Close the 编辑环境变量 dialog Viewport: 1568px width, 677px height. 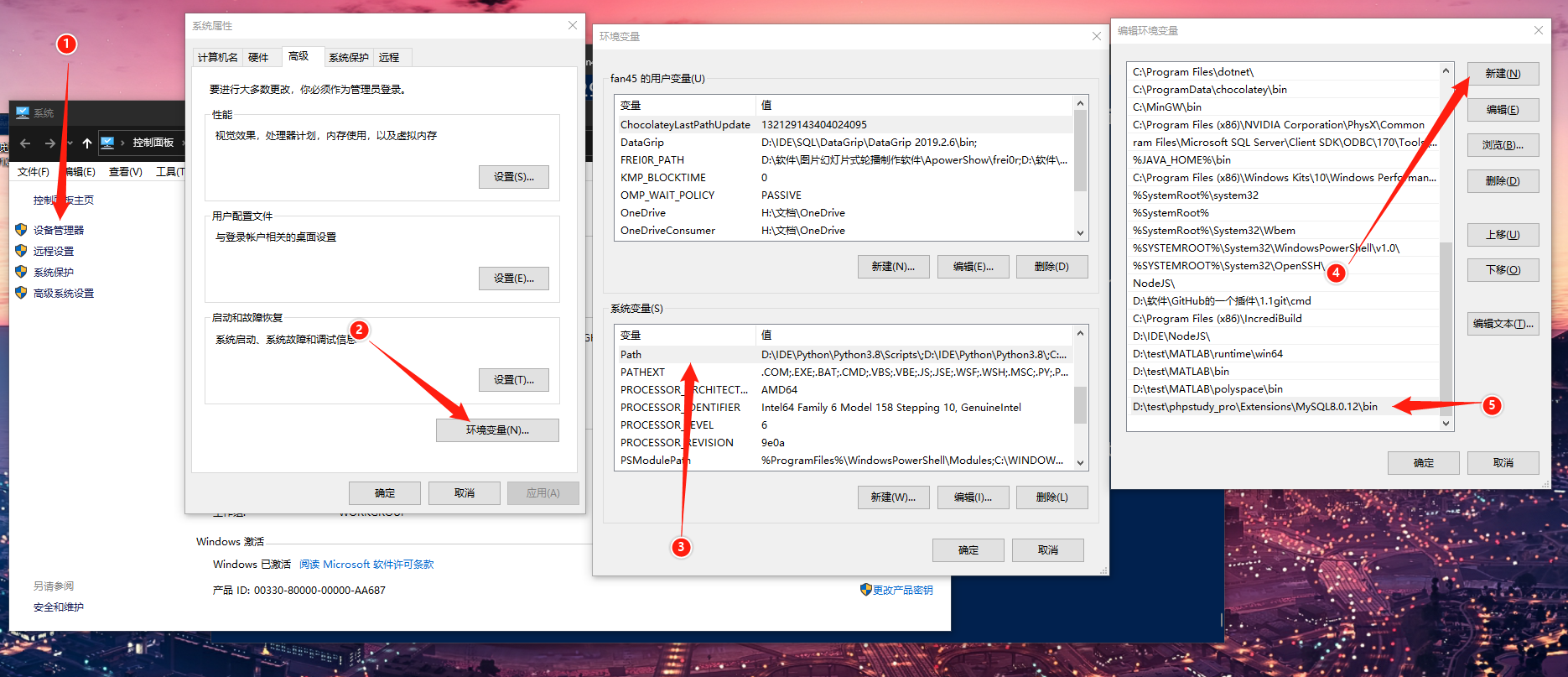1539,30
